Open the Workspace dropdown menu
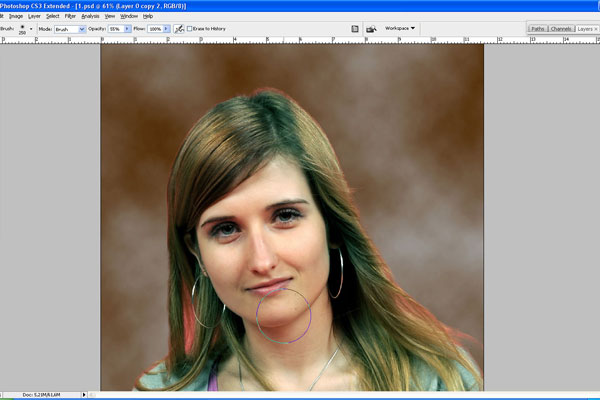The width and height of the screenshot is (600, 400). [x=400, y=28]
